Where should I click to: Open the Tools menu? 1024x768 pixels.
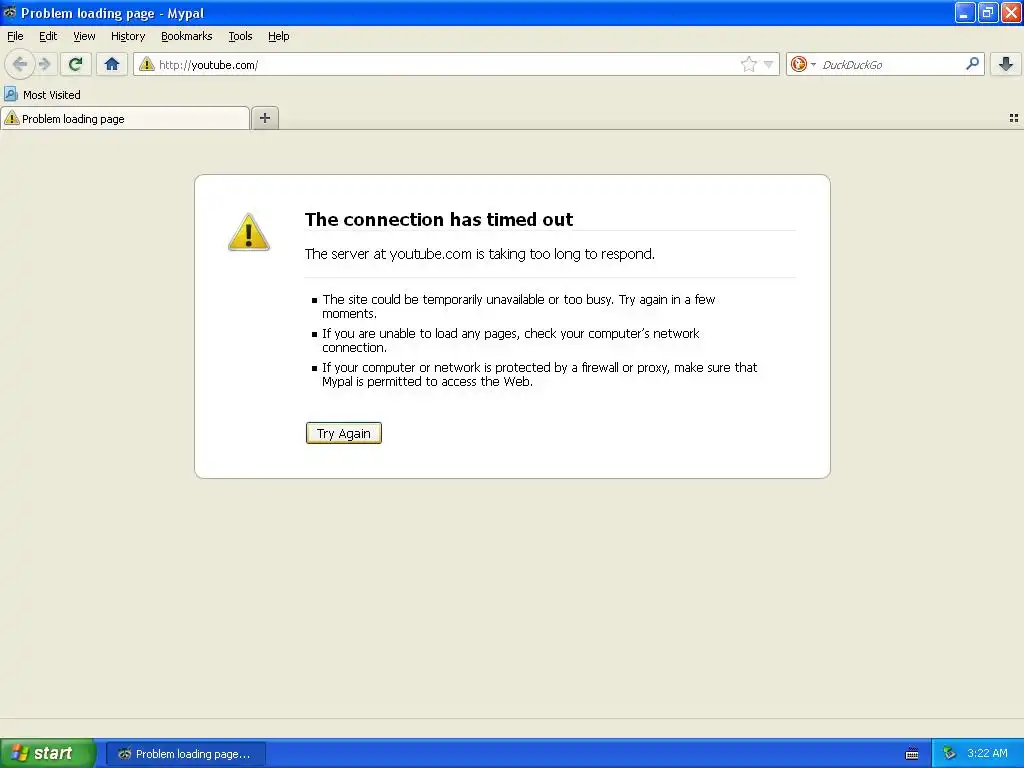(x=240, y=36)
